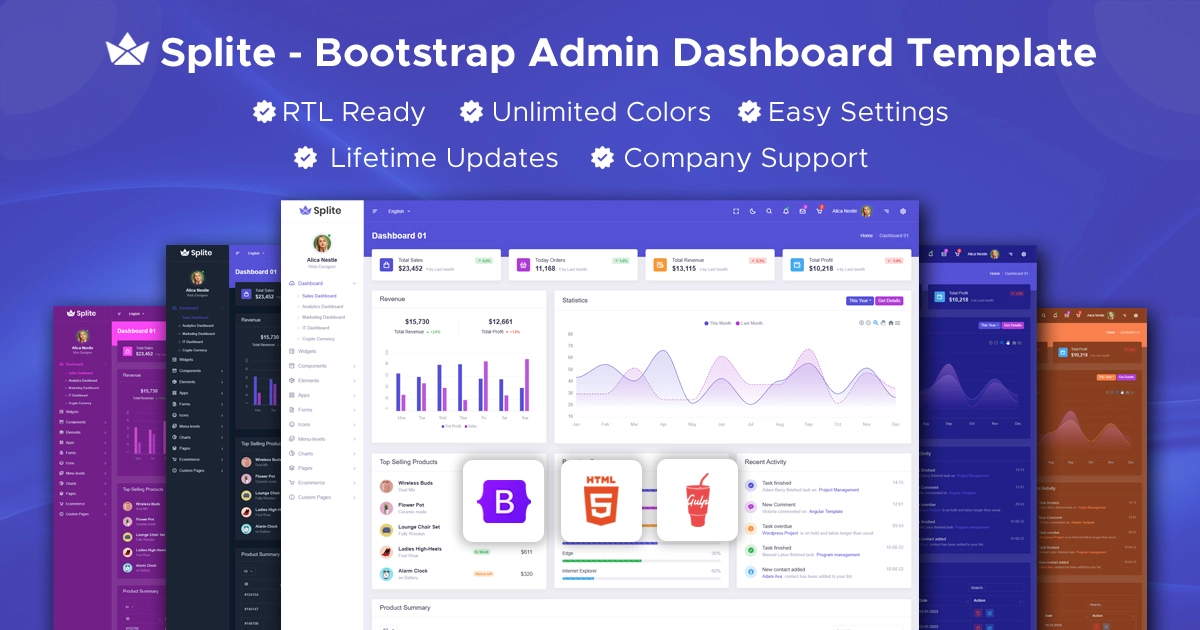
Task: Click Lounge Chair Set row in white dashboard
Action: pyautogui.click(x=460, y=529)
